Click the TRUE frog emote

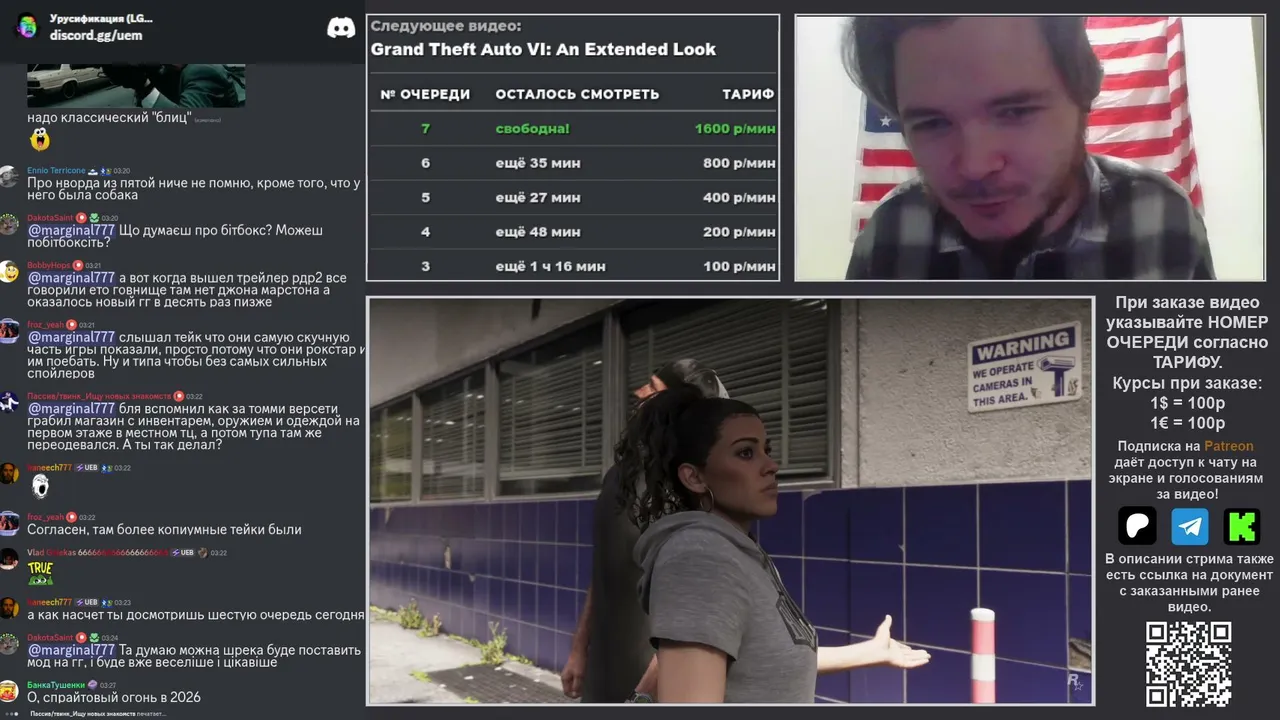pos(40,573)
